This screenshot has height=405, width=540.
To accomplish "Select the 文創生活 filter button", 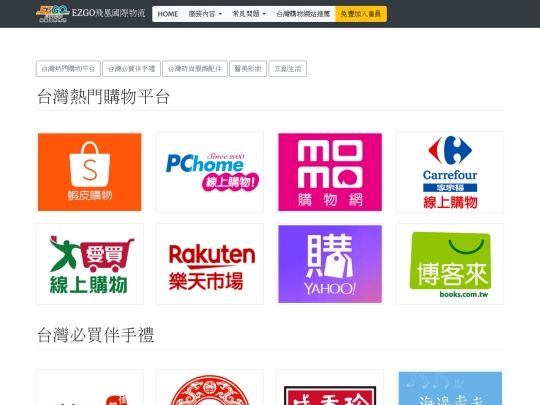I will click(x=288, y=69).
